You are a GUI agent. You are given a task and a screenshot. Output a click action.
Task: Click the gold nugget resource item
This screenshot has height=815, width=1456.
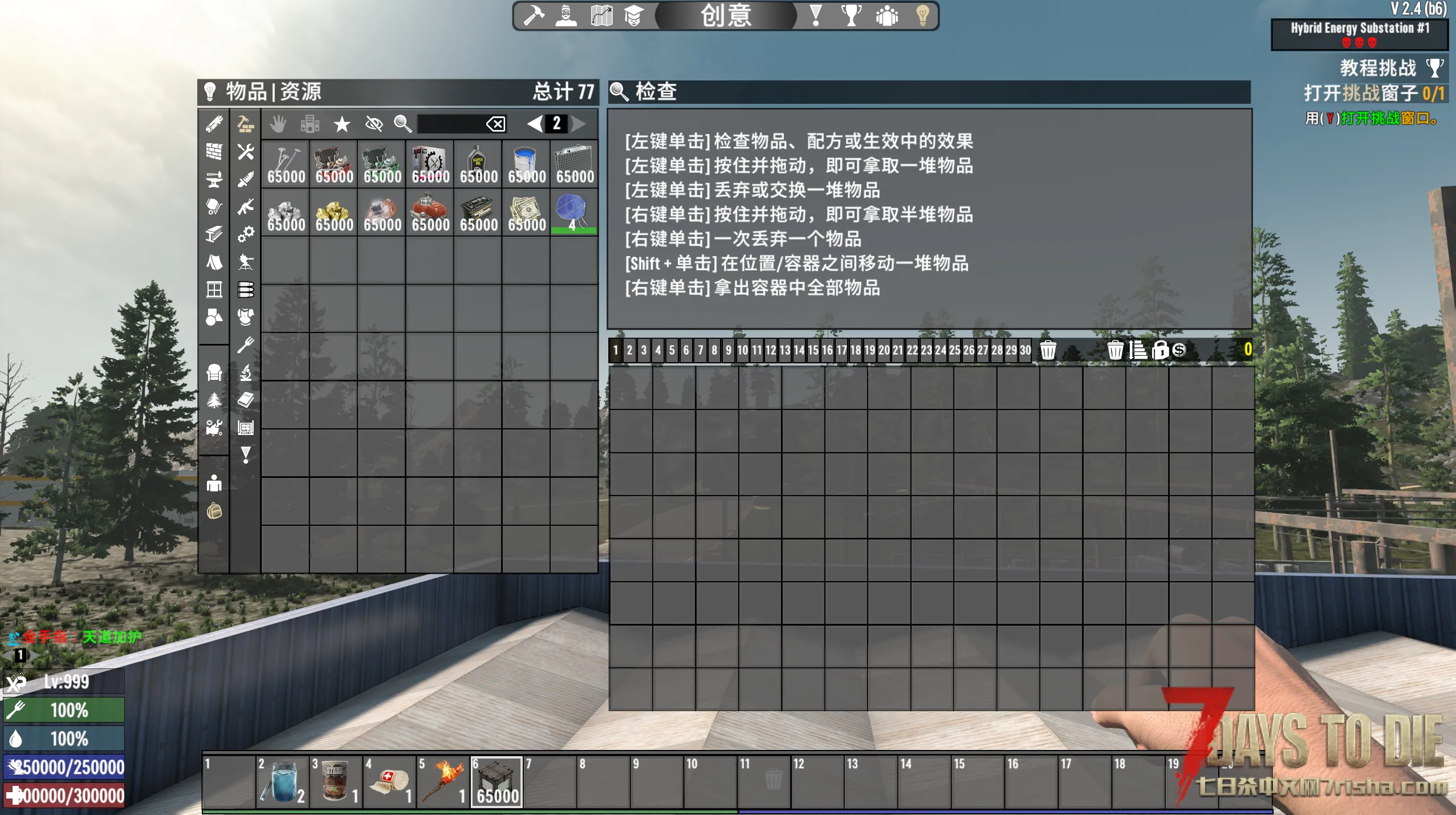pyautogui.click(x=334, y=212)
